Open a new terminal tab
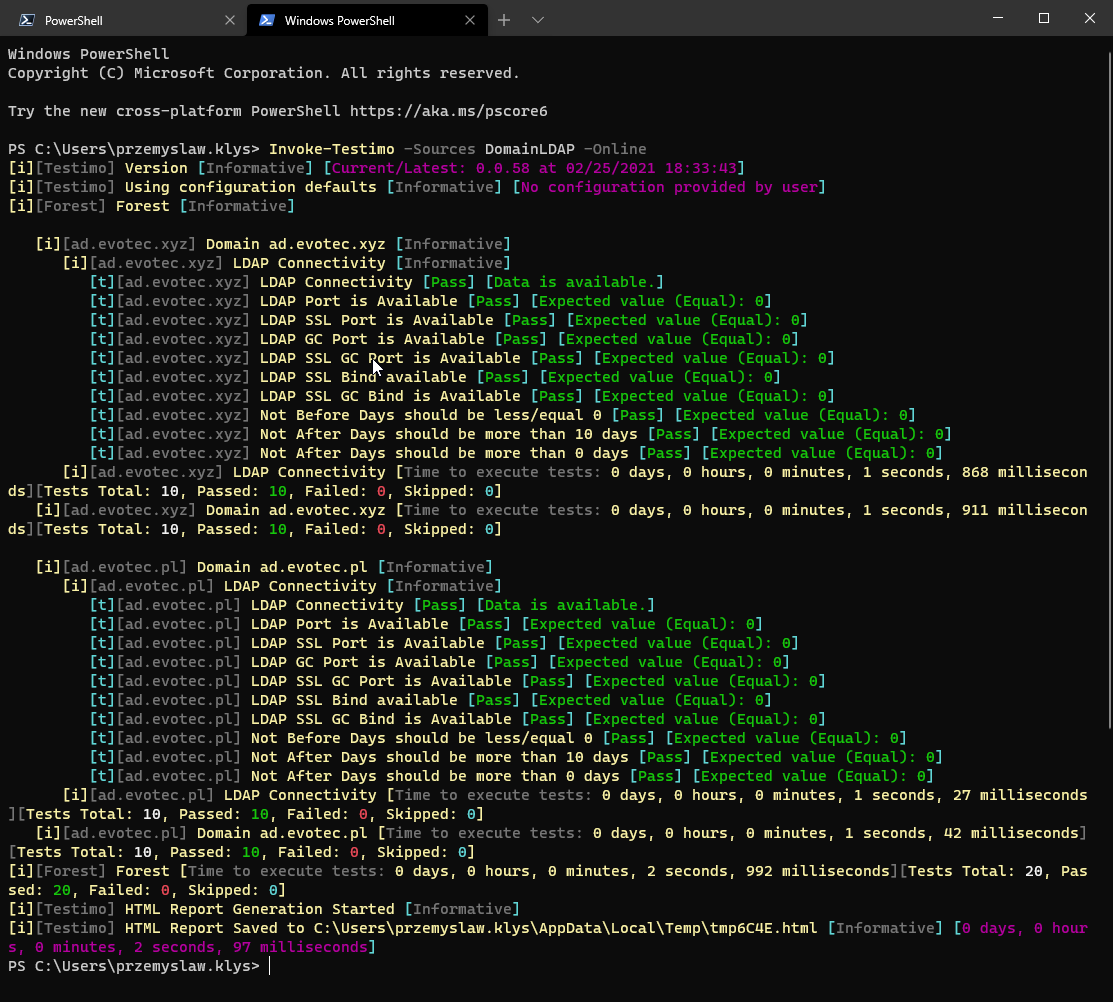Viewport: 1113px width, 1002px height. (x=504, y=20)
